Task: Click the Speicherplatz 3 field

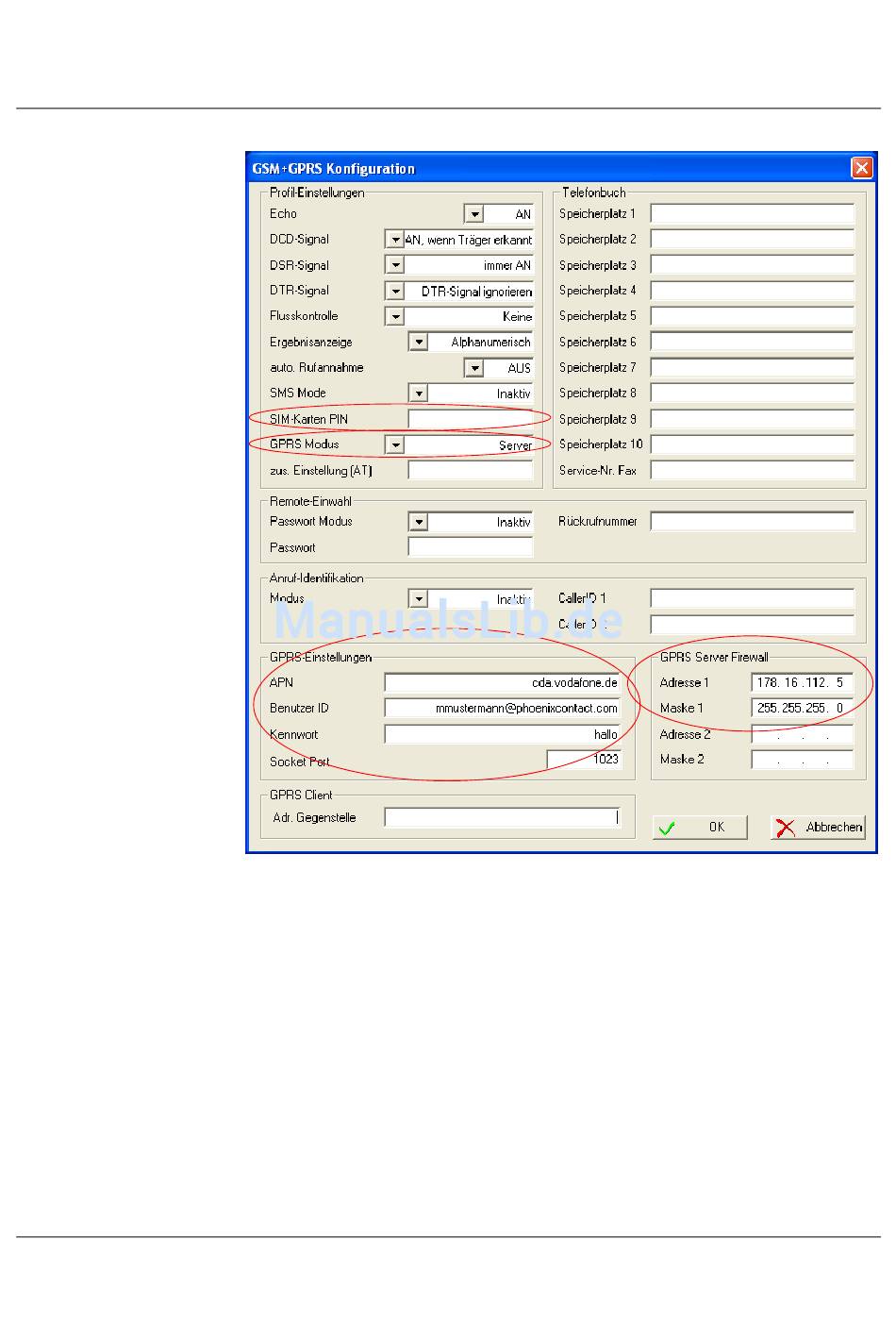Action: pyautogui.click(x=752, y=265)
